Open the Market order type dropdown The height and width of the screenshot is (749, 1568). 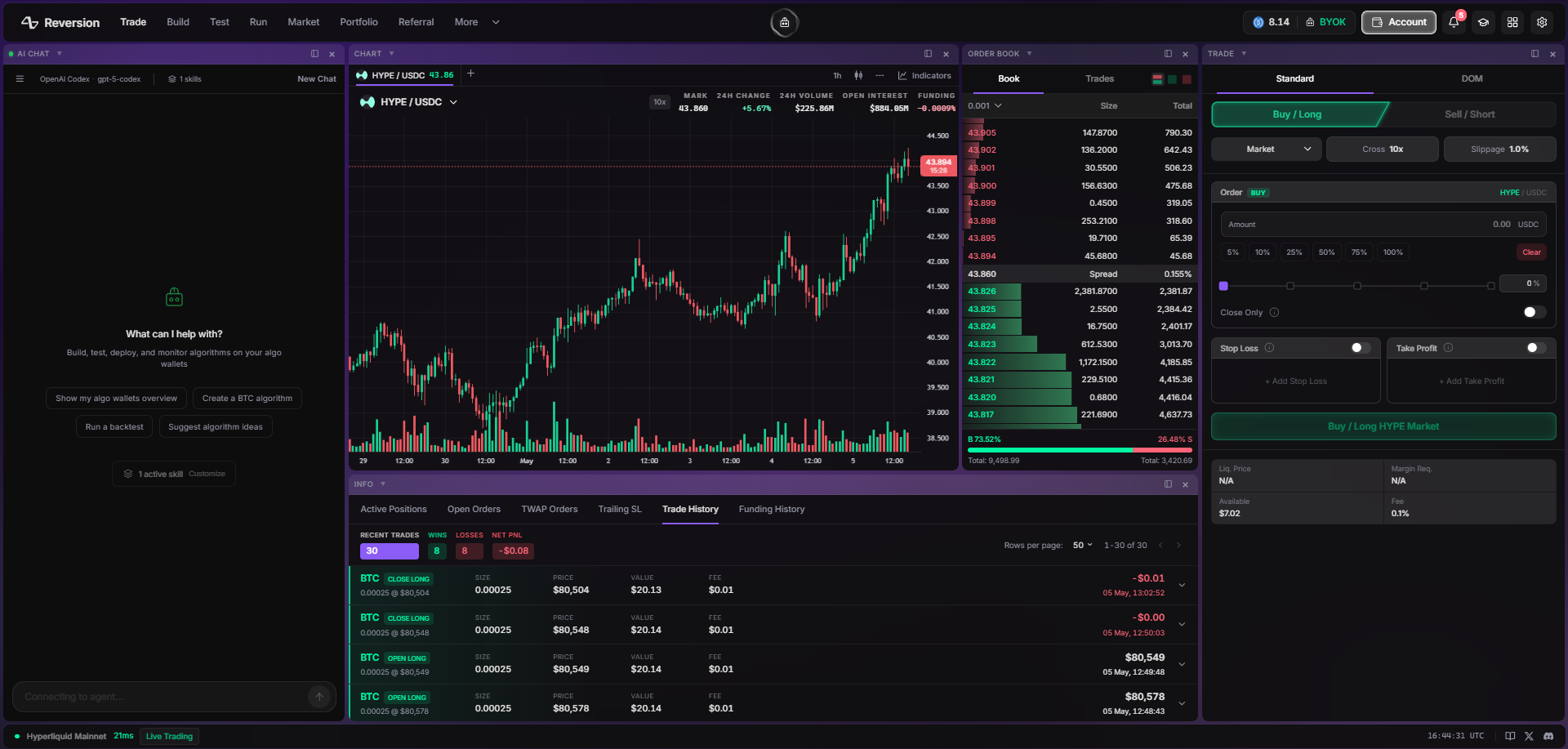1267,149
